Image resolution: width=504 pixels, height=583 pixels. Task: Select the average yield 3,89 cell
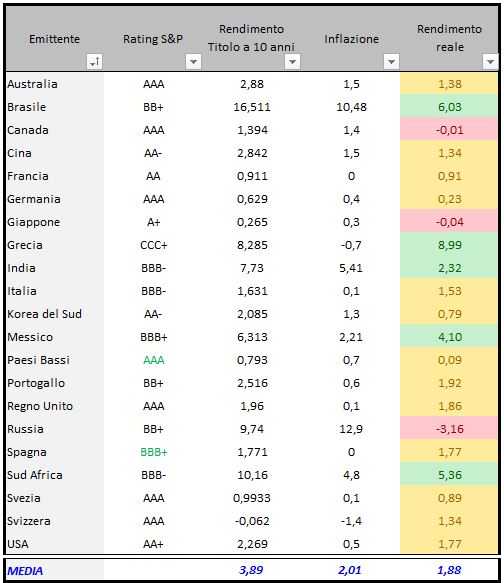point(252,570)
